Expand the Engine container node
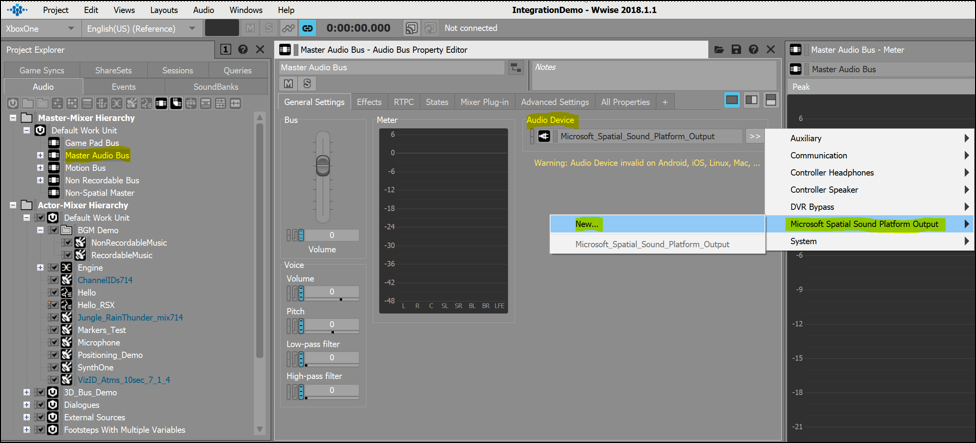 [x=40, y=268]
